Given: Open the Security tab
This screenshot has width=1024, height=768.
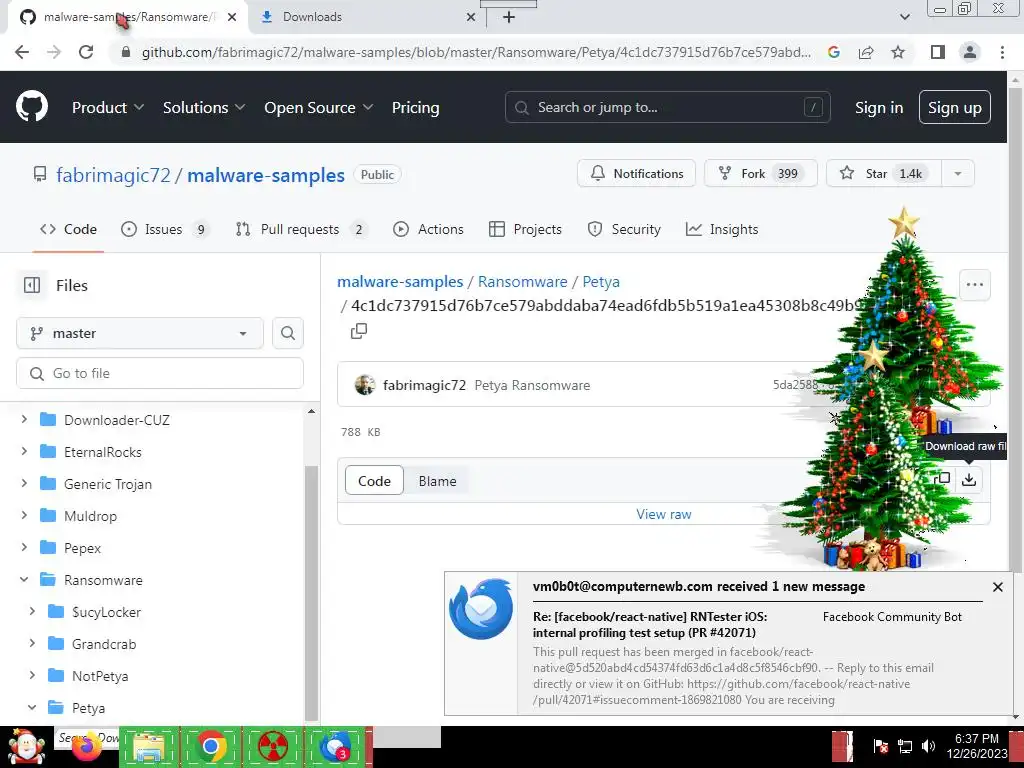Looking at the screenshot, I should coord(624,229).
